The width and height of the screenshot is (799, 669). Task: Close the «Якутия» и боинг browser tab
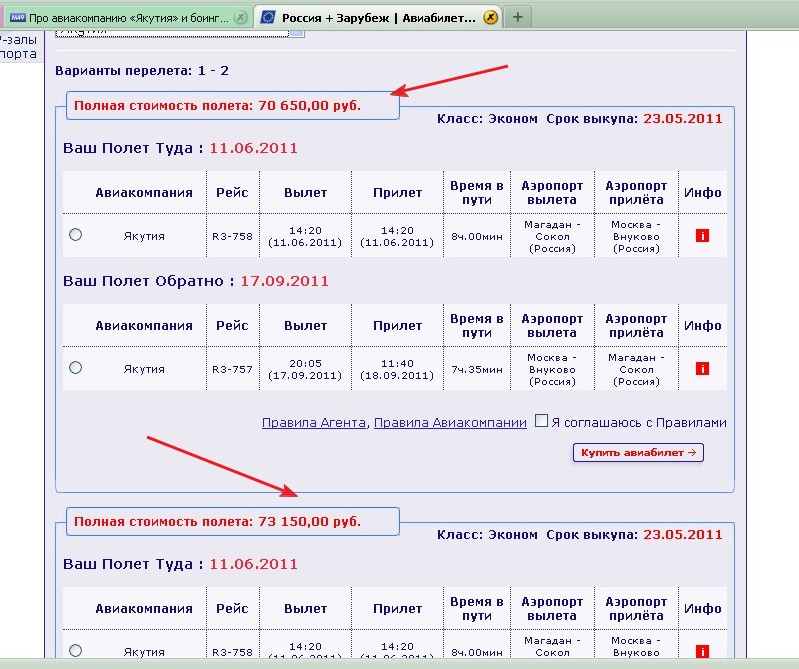point(240,18)
